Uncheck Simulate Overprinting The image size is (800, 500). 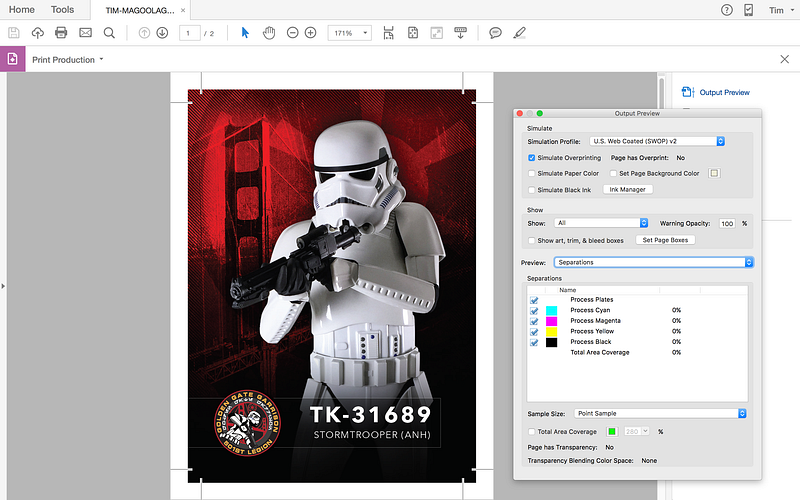coord(532,158)
